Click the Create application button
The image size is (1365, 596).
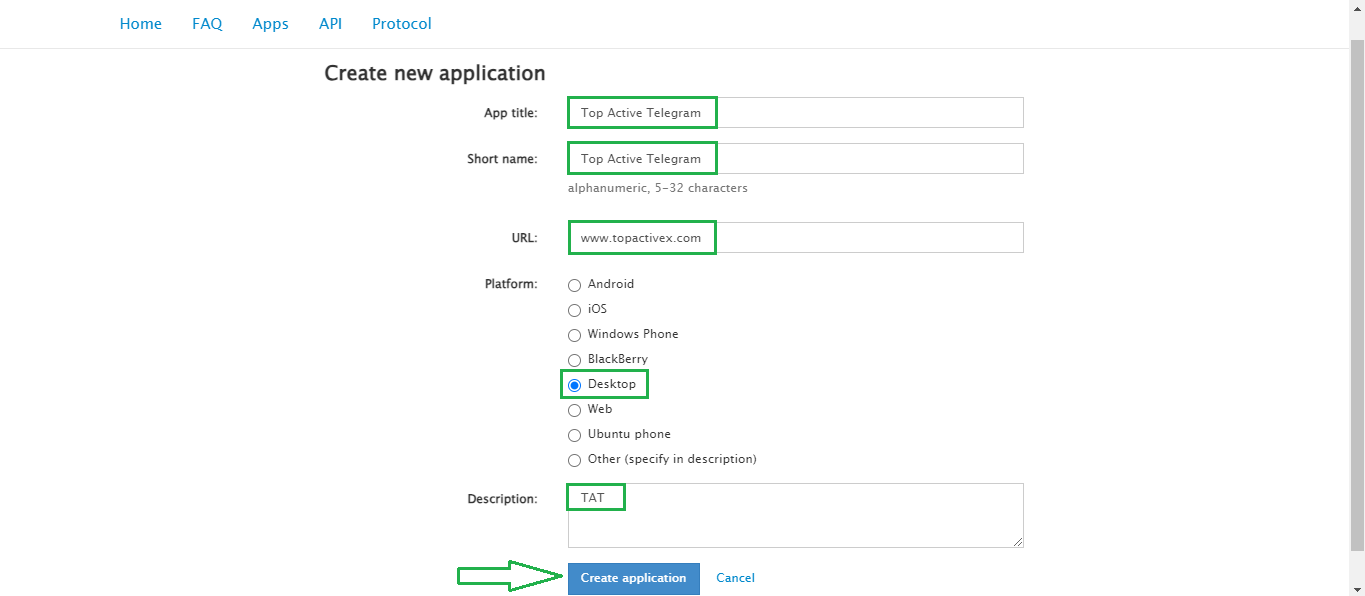634,578
